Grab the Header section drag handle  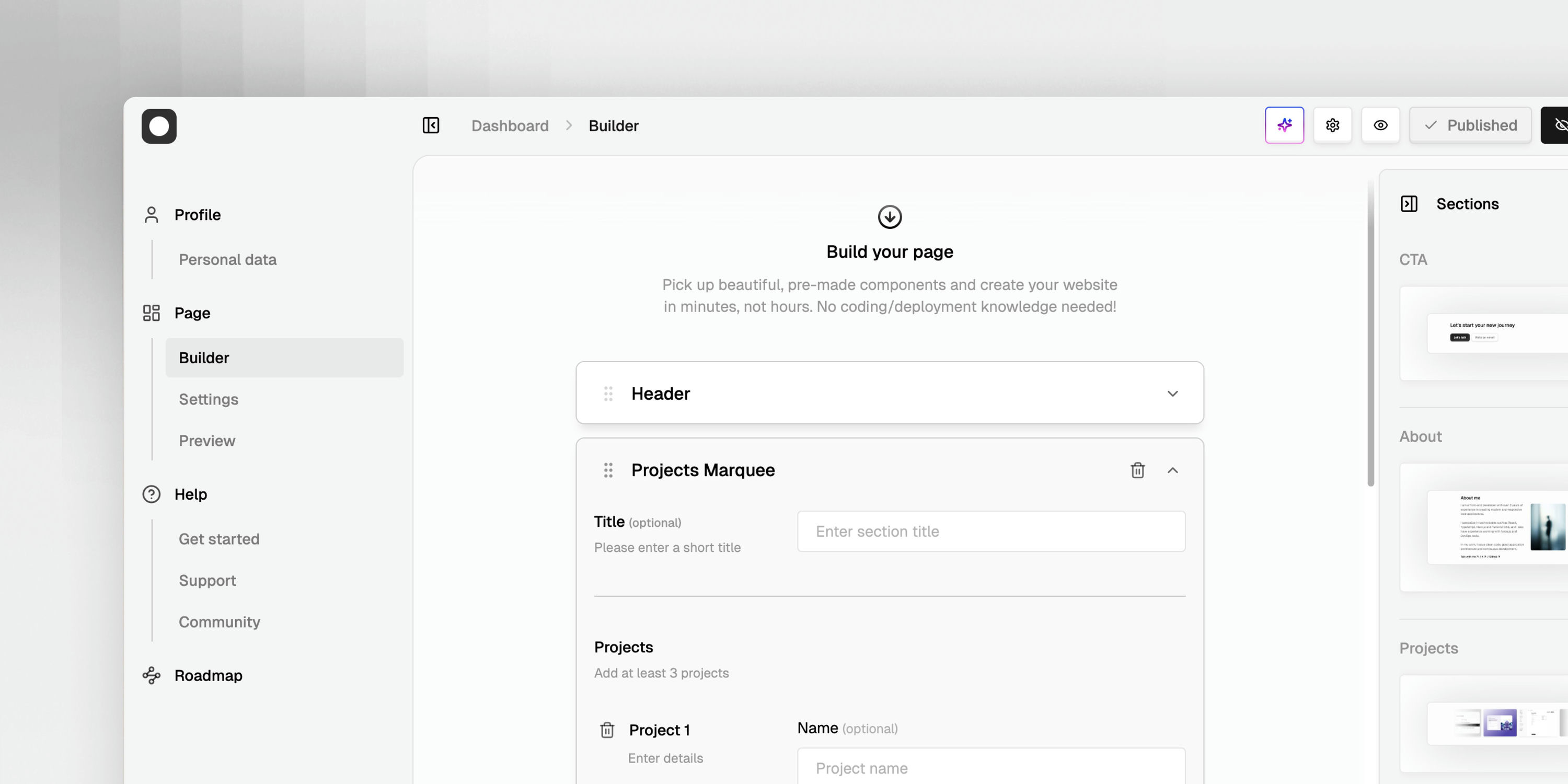[x=608, y=394]
